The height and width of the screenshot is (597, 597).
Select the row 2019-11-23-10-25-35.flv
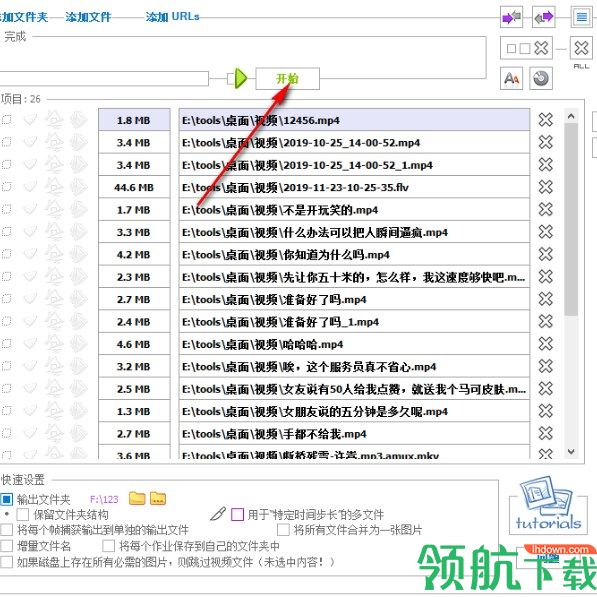click(354, 187)
